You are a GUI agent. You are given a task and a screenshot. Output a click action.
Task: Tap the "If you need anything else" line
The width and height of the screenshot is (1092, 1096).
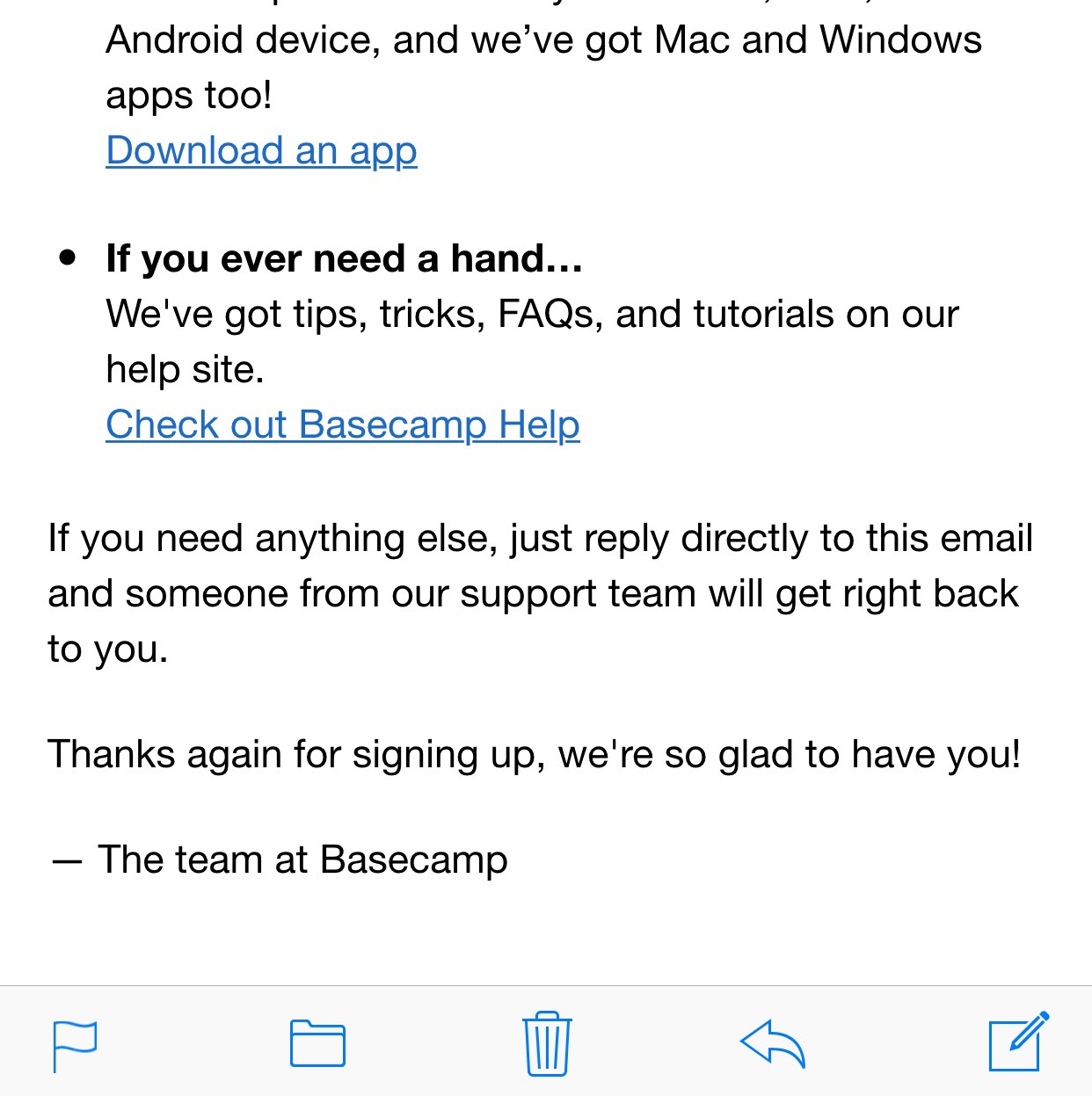(x=540, y=538)
